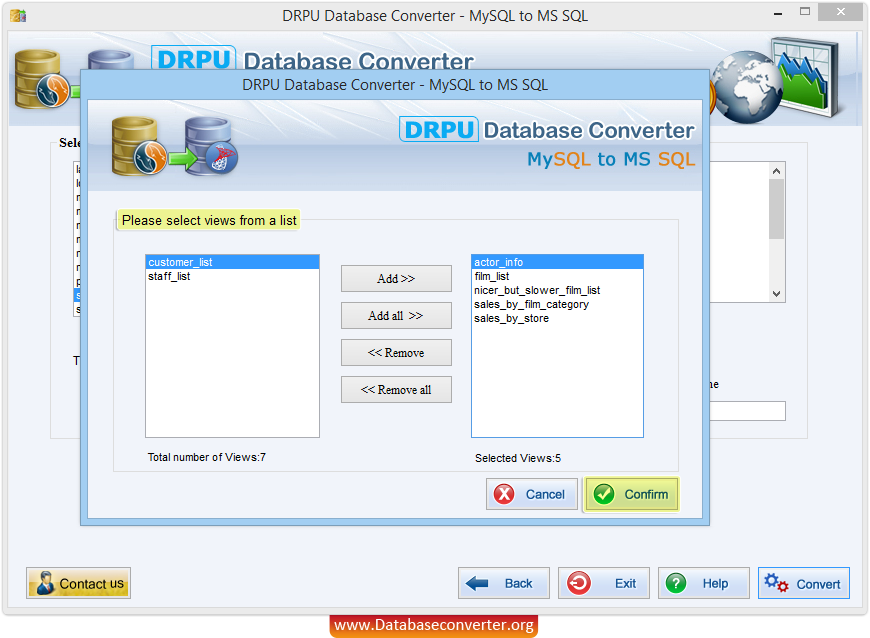This screenshot has height=638, width=870.
Task: Click the contact person icon
Action: point(44,583)
